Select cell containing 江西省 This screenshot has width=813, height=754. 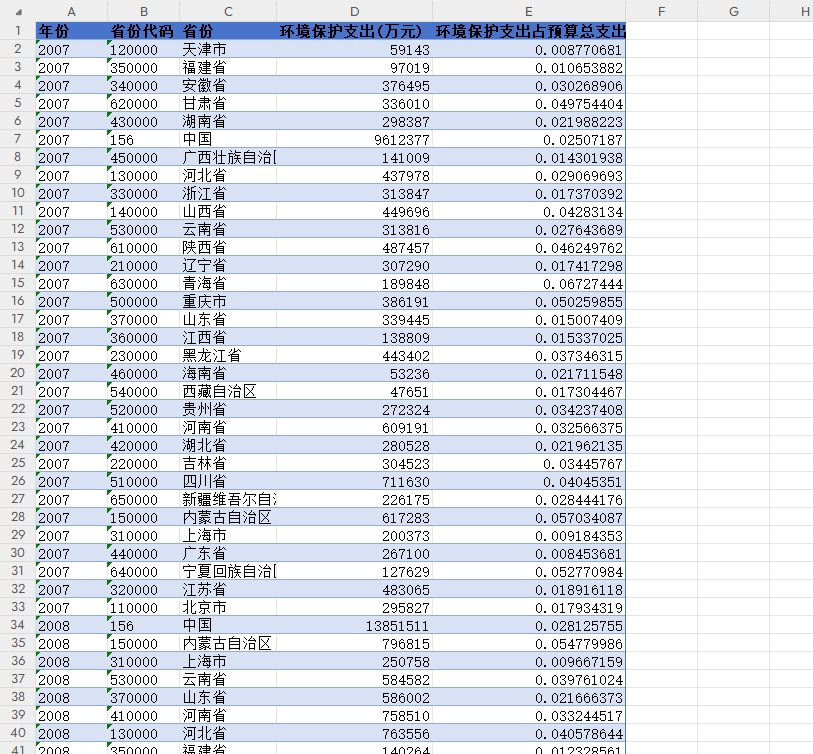click(228, 337)
